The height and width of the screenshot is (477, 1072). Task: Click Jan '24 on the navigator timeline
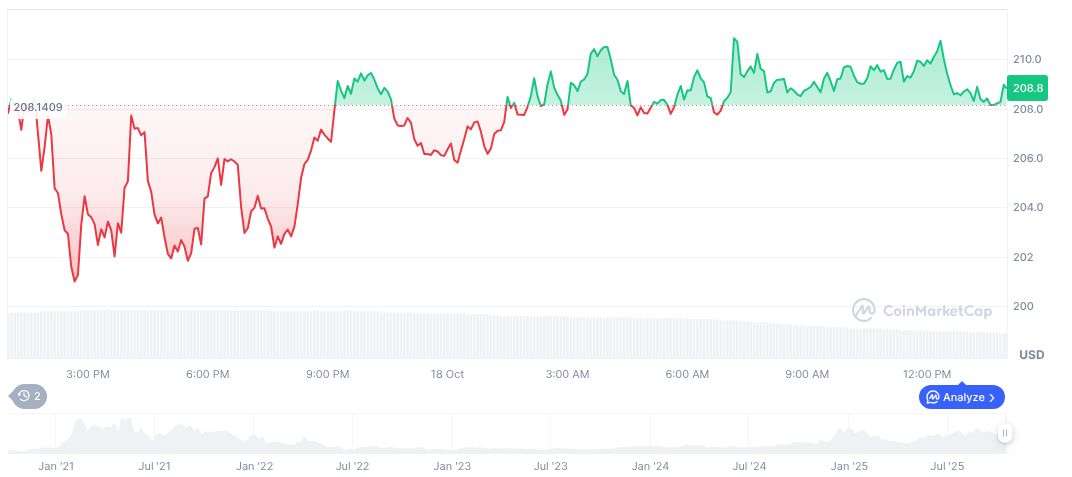(x=651, y=466)
